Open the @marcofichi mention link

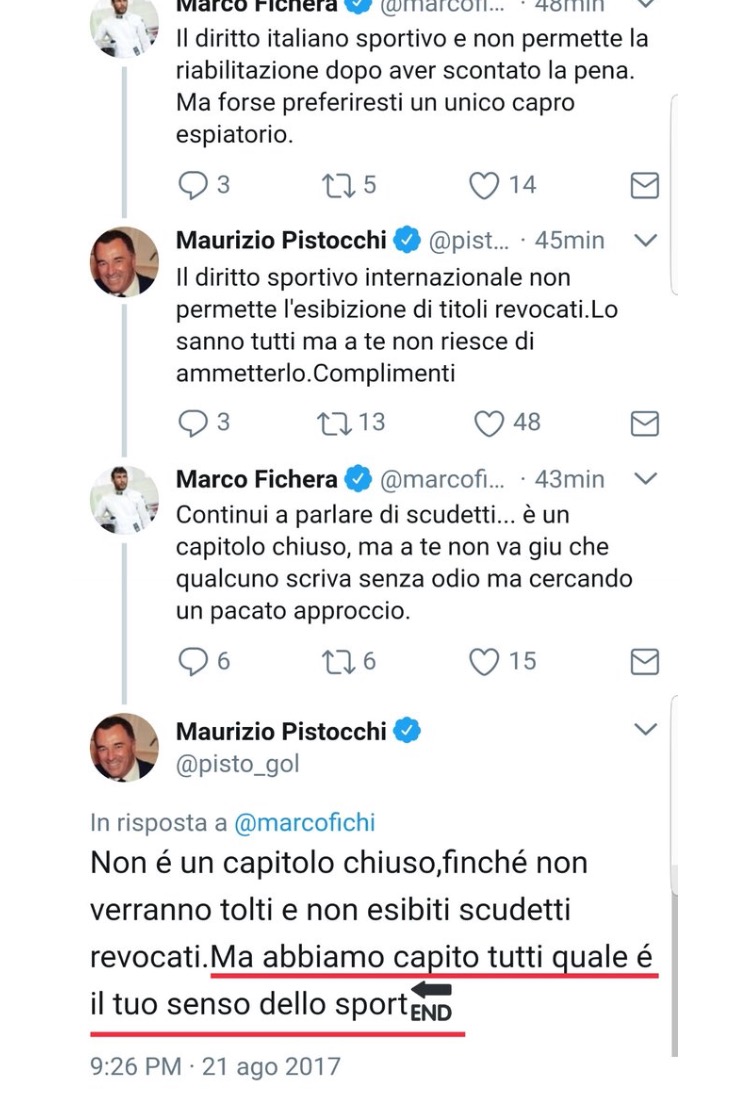tap(304, 823)
